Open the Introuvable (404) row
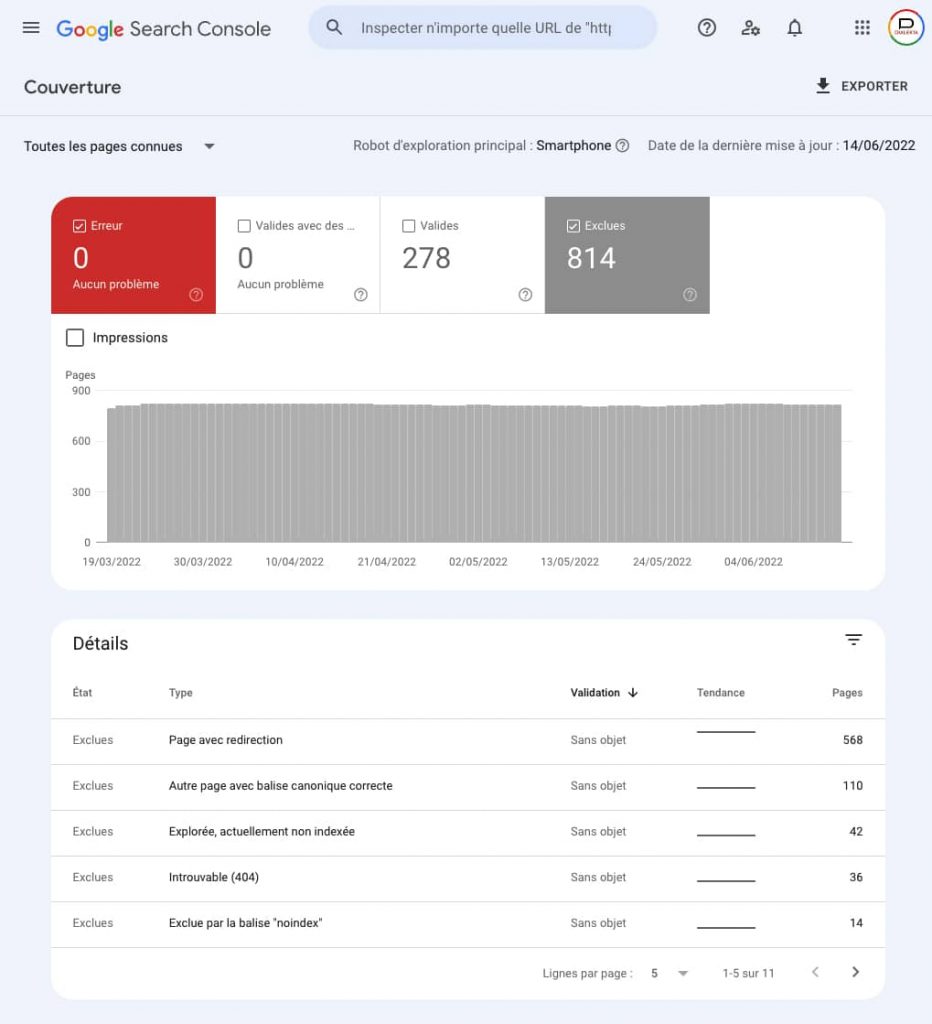This screenshot has width=932, height=1024. [214, 877]
